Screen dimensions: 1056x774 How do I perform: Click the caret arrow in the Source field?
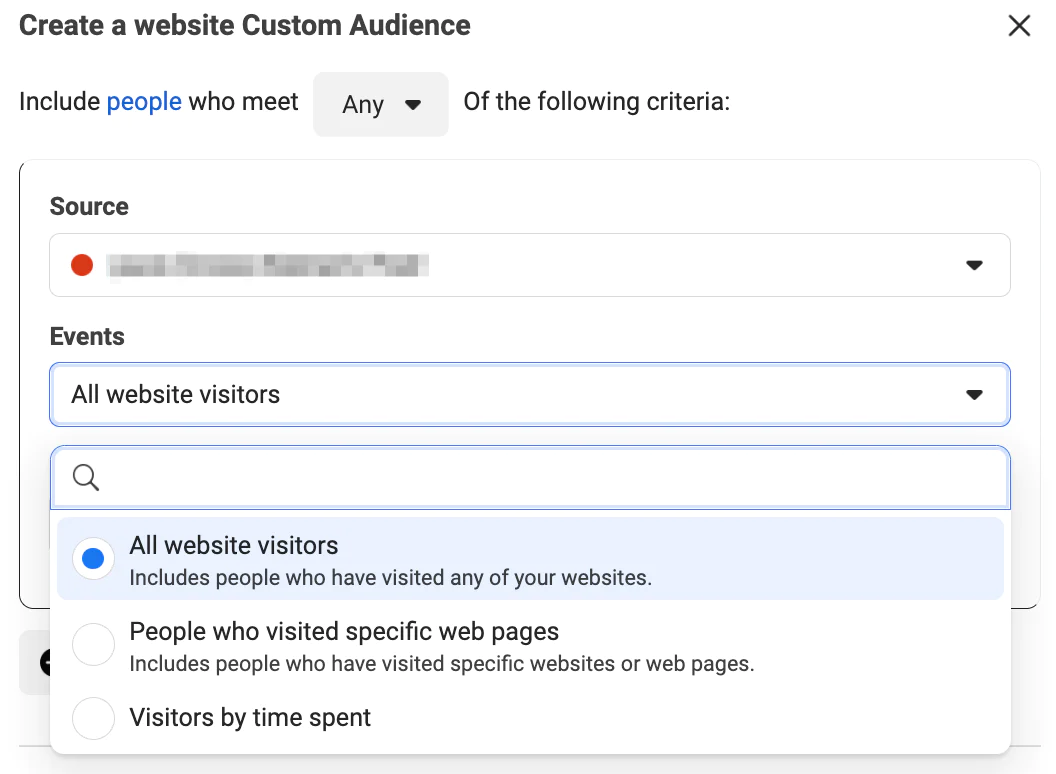(x=974, y=265)
